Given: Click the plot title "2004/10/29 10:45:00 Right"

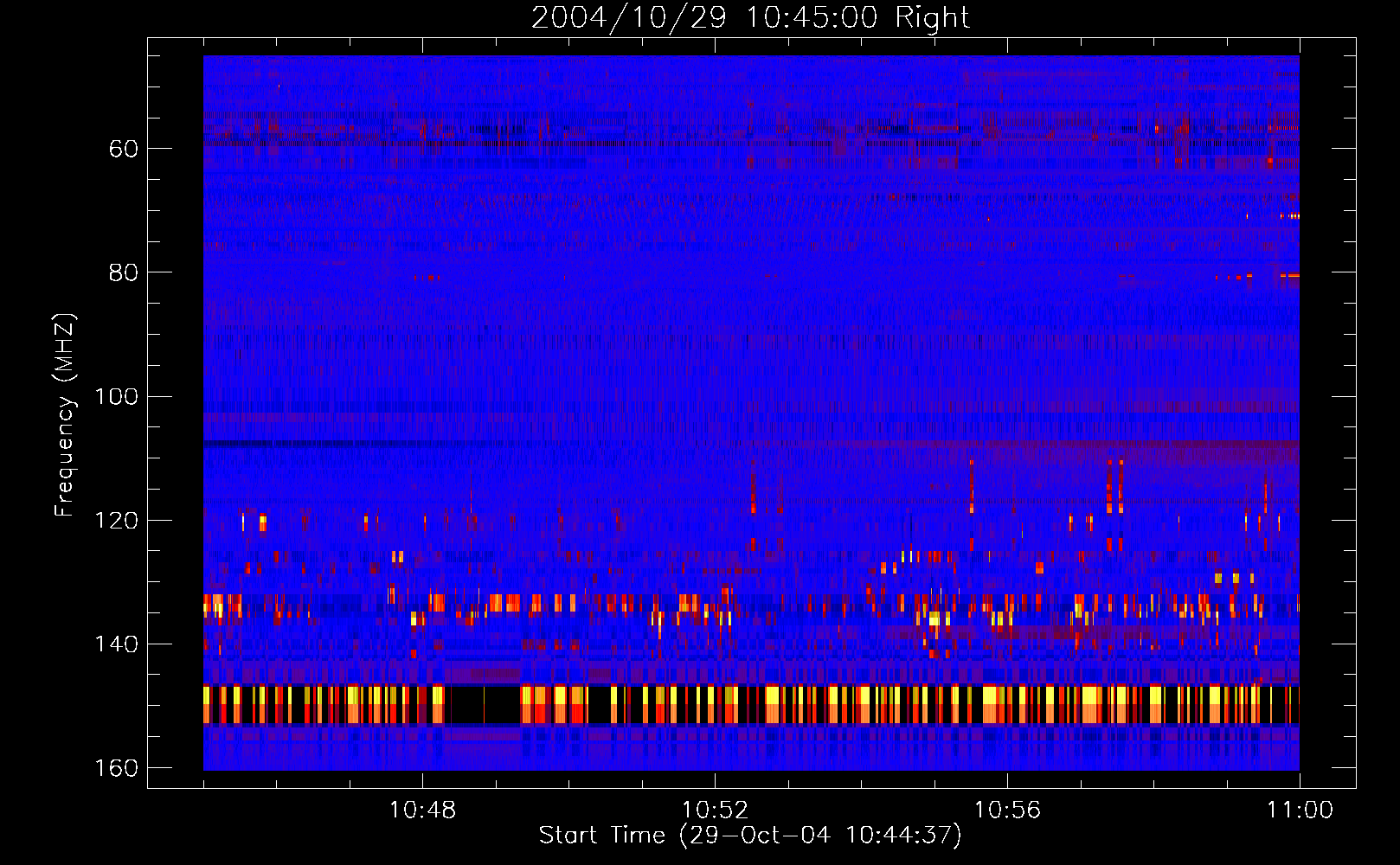Looking at the screenshot, I should (750, 17).
